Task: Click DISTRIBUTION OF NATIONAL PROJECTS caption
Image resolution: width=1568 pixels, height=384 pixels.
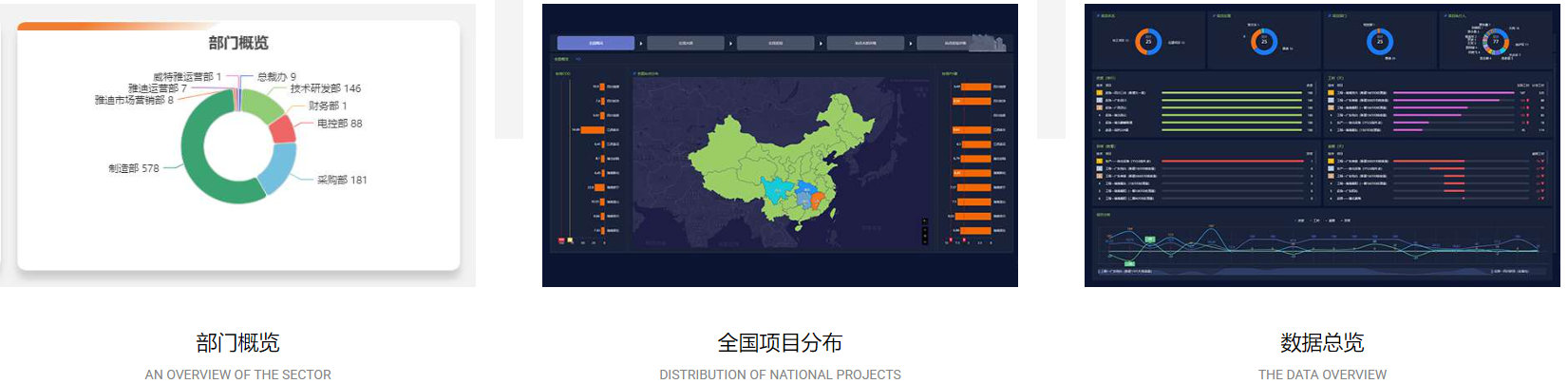Action: (780, 374)
